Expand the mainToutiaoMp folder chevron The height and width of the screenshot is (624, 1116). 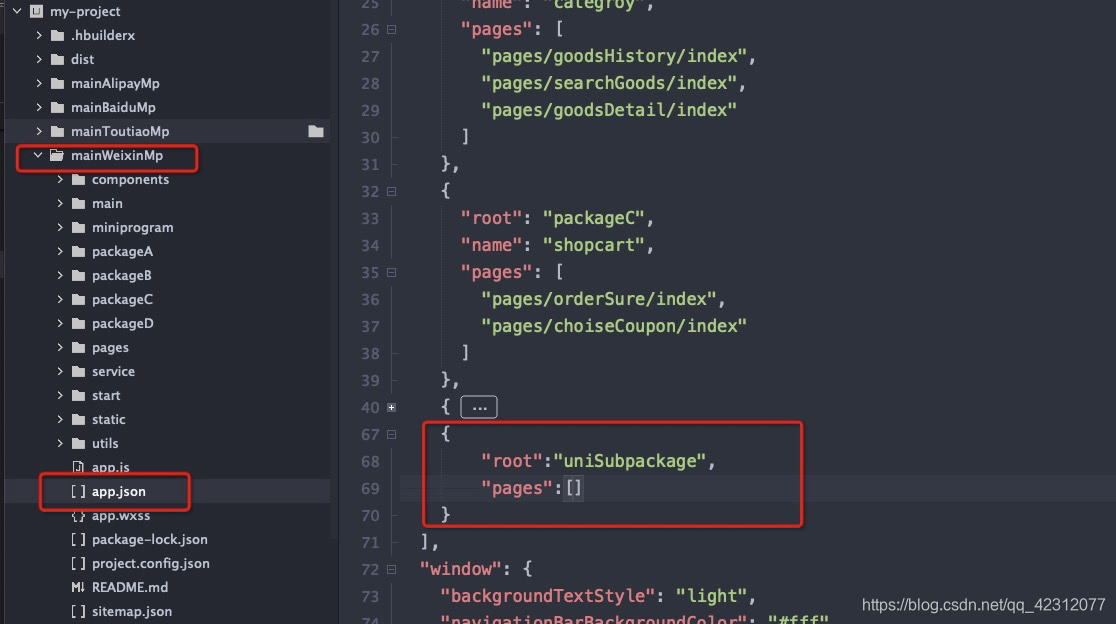pyautogui.click(x=39, y=131)
